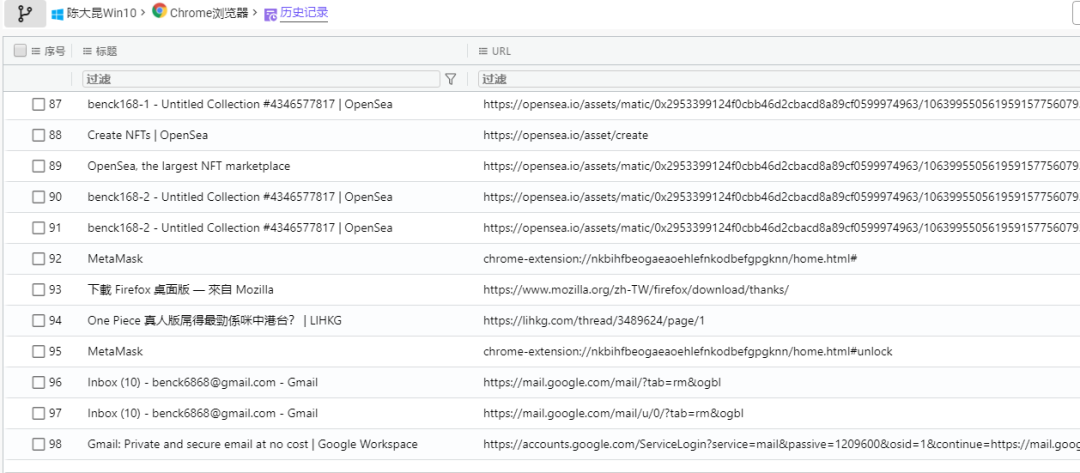Viewport: 1080px width, 473px height.
Task: Click the URL column menu icon
Action: (483, 51)
